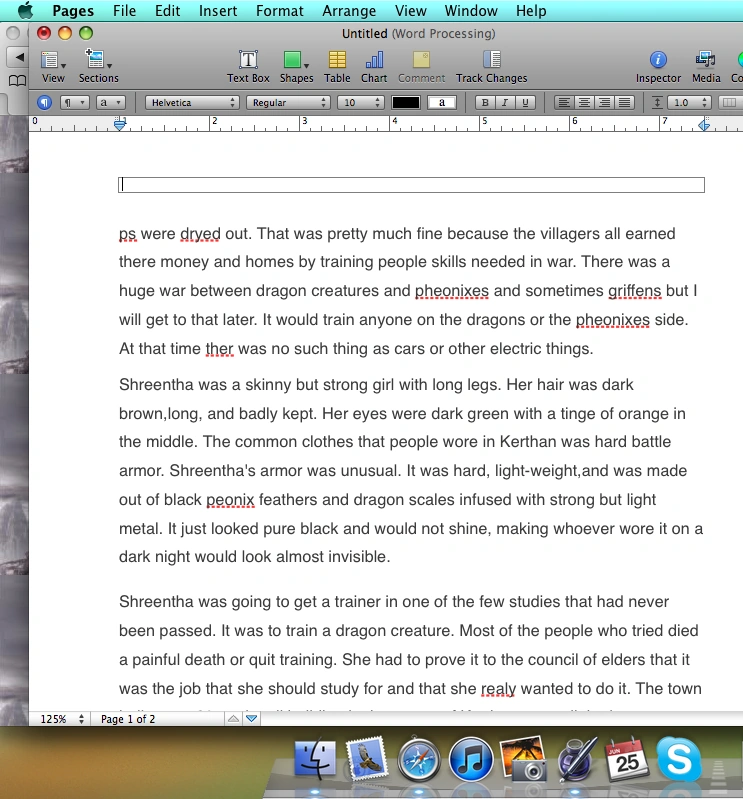The image size is (743, 799).
Task: Open the black text color well
Action: 406,102
